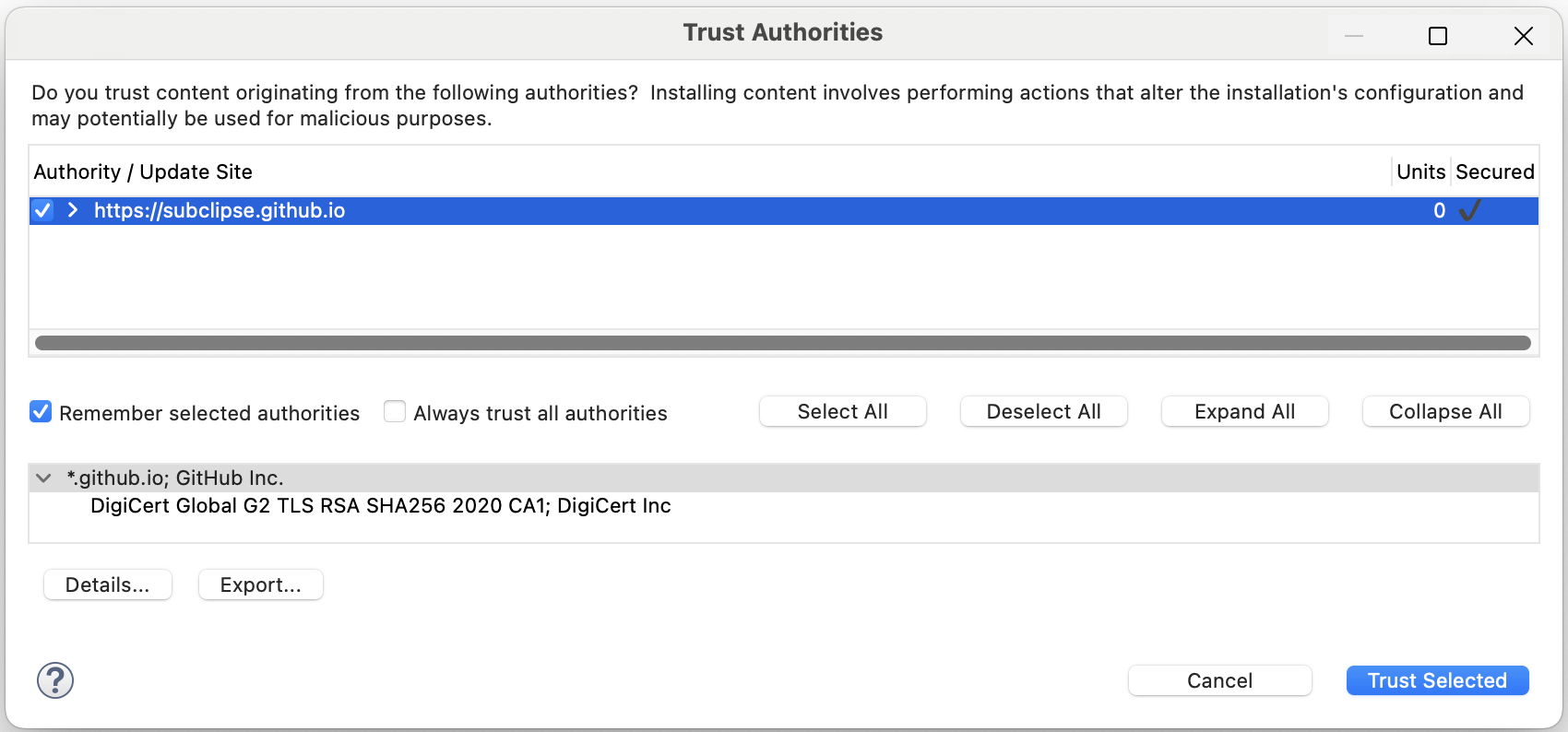1568x732 pixels.
Task: Click the help question mark icon
Action: click(54, 680)
